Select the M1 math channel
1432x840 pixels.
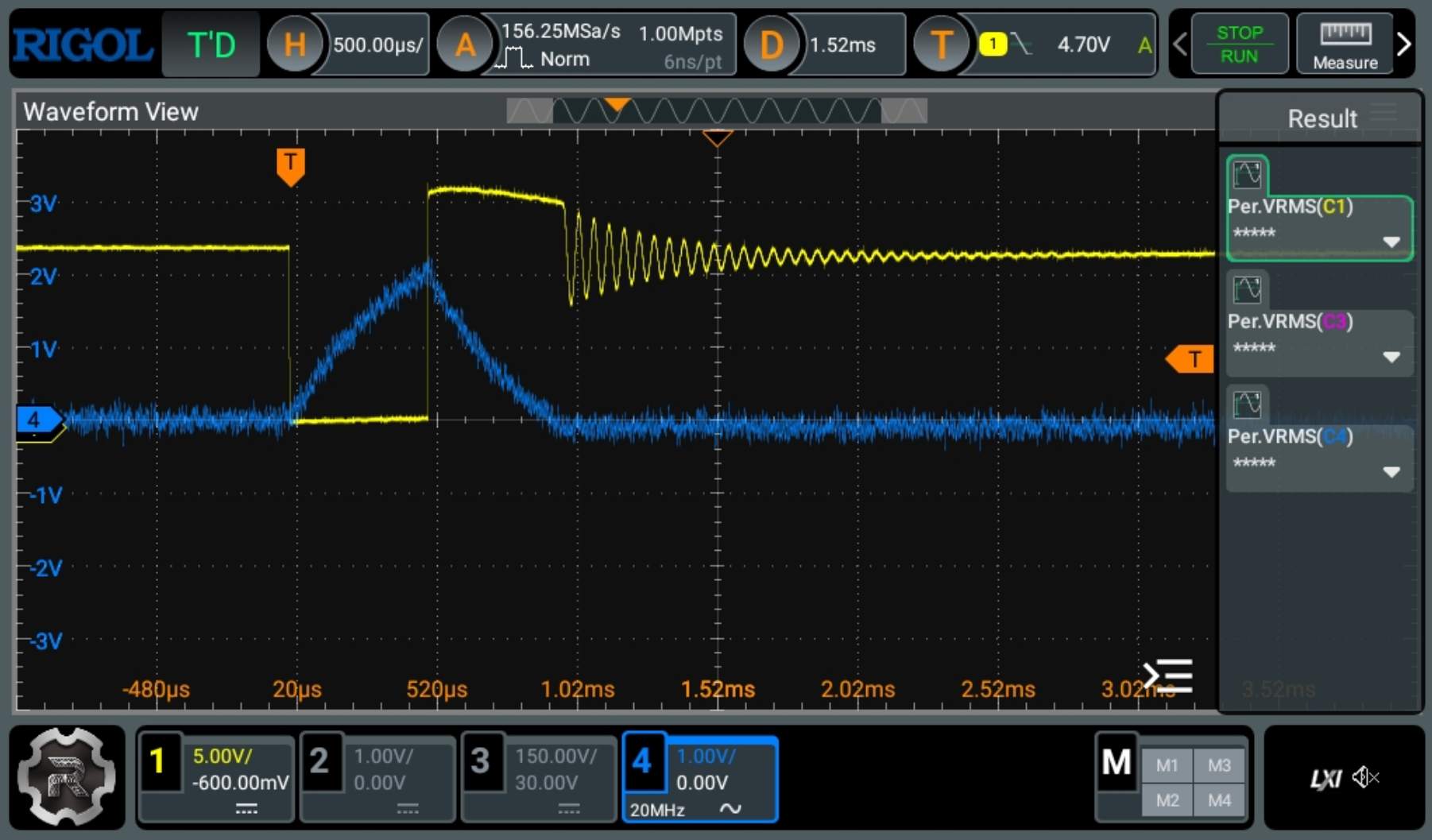[x=1167, y=765]
